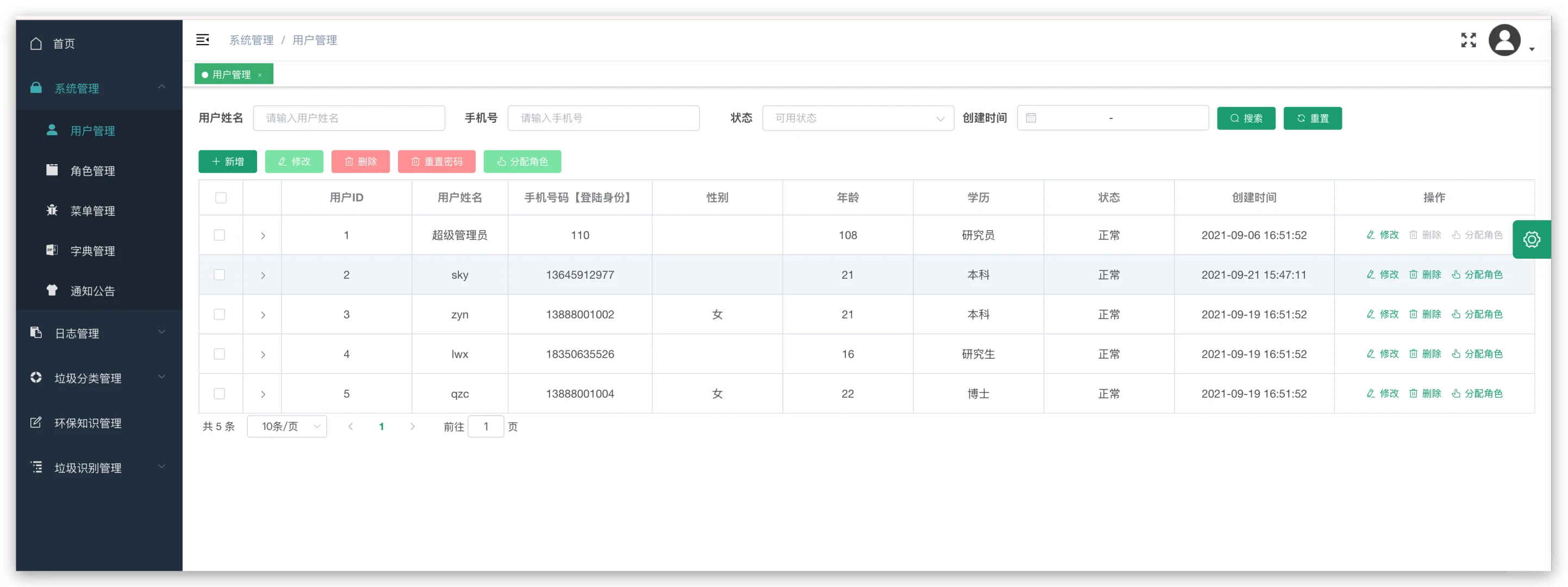Screen dimensions: 1568x587
Task: Click the green settings gear icon
Action: coord(1531,239)
